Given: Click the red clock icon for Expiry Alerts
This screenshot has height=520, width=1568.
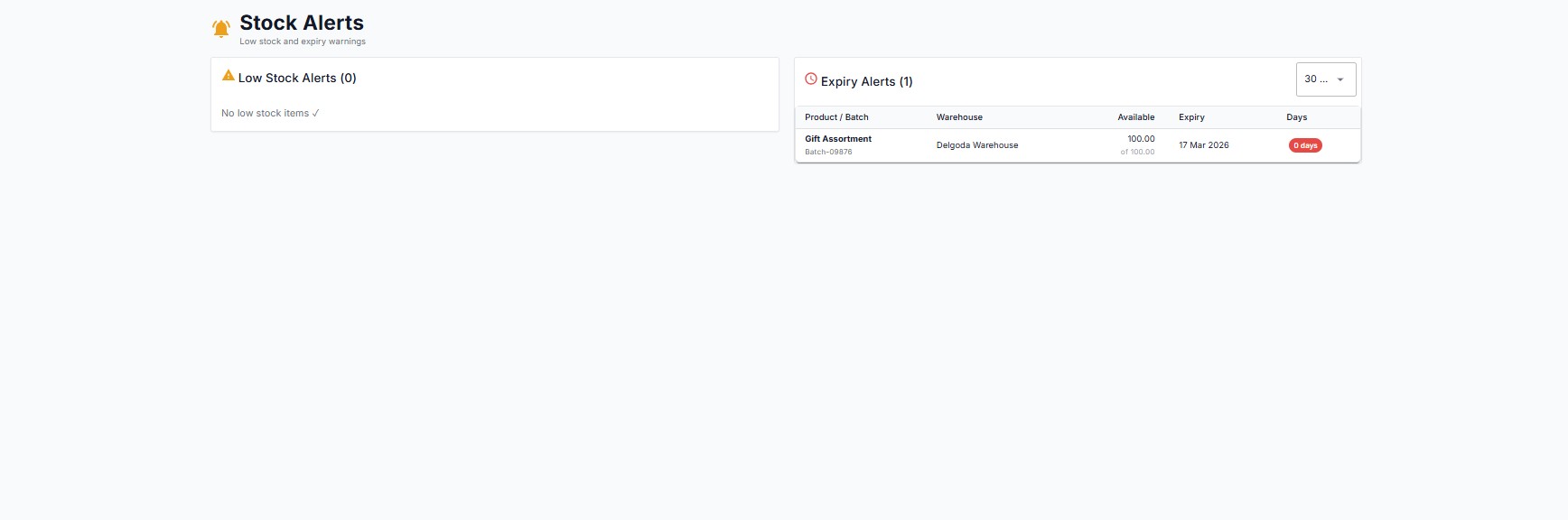Looking at the screenshot, I should coord(811,79).
